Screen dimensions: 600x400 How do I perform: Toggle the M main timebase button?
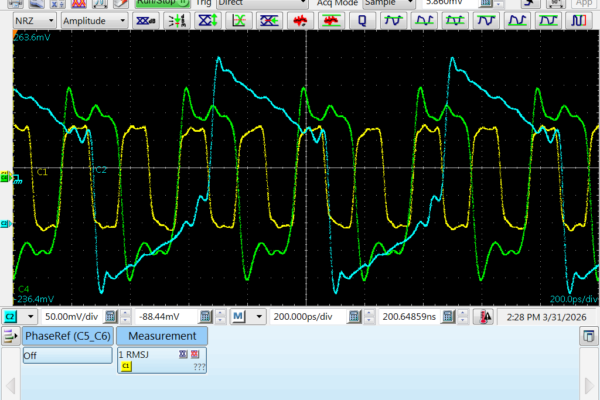coord(239,317)
